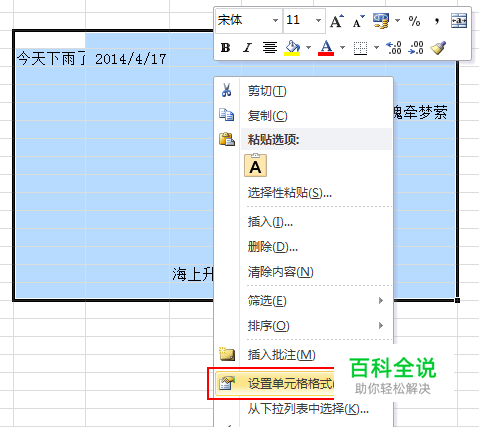The image size is (479, 427).
Task: Open 设置单元格格式 dialog
Action: click(x=275, y=383)
